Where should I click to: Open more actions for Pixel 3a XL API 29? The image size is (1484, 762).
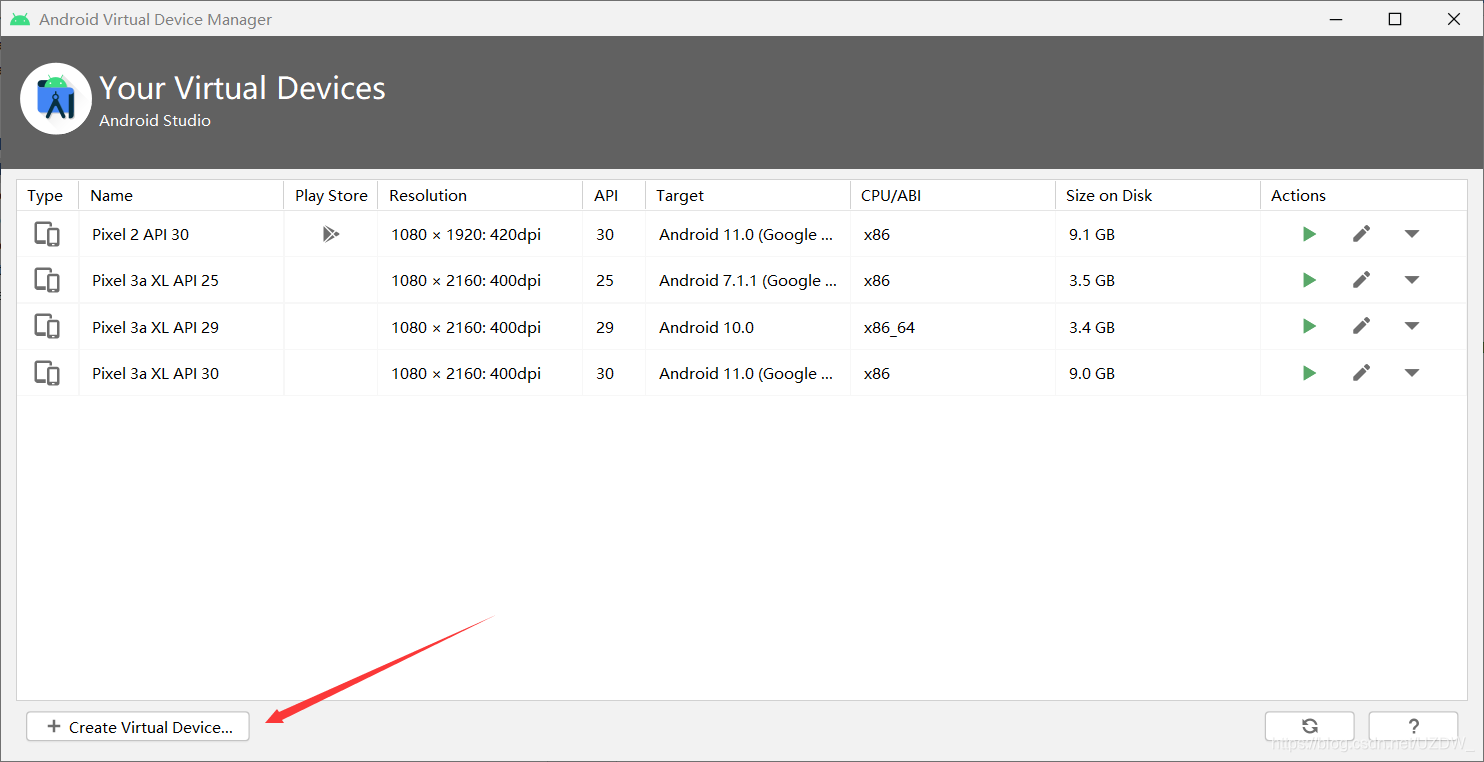pyautogui.click(x=1412, y=326)
